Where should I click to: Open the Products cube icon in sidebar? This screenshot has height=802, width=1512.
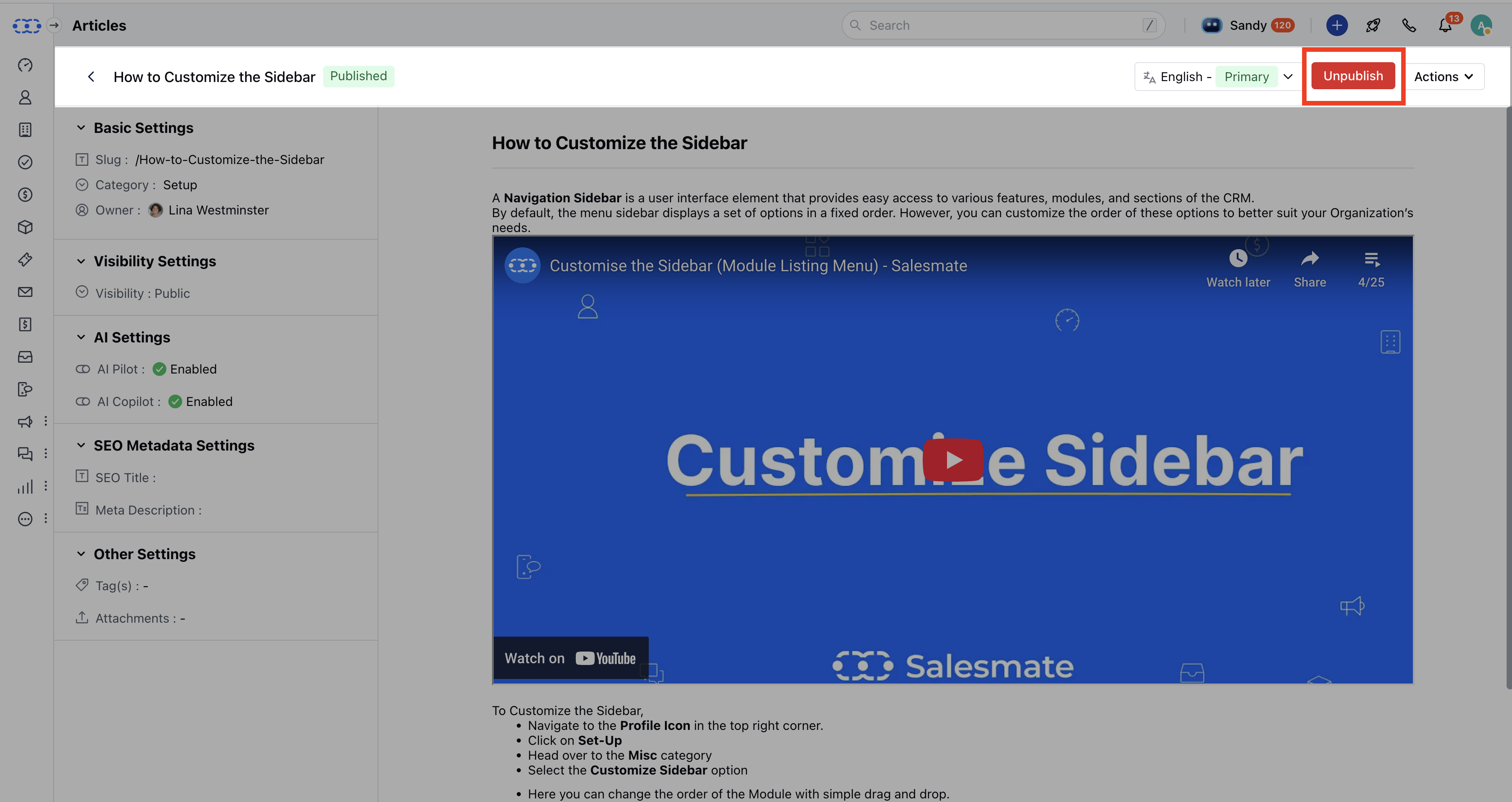click(25, 227)
